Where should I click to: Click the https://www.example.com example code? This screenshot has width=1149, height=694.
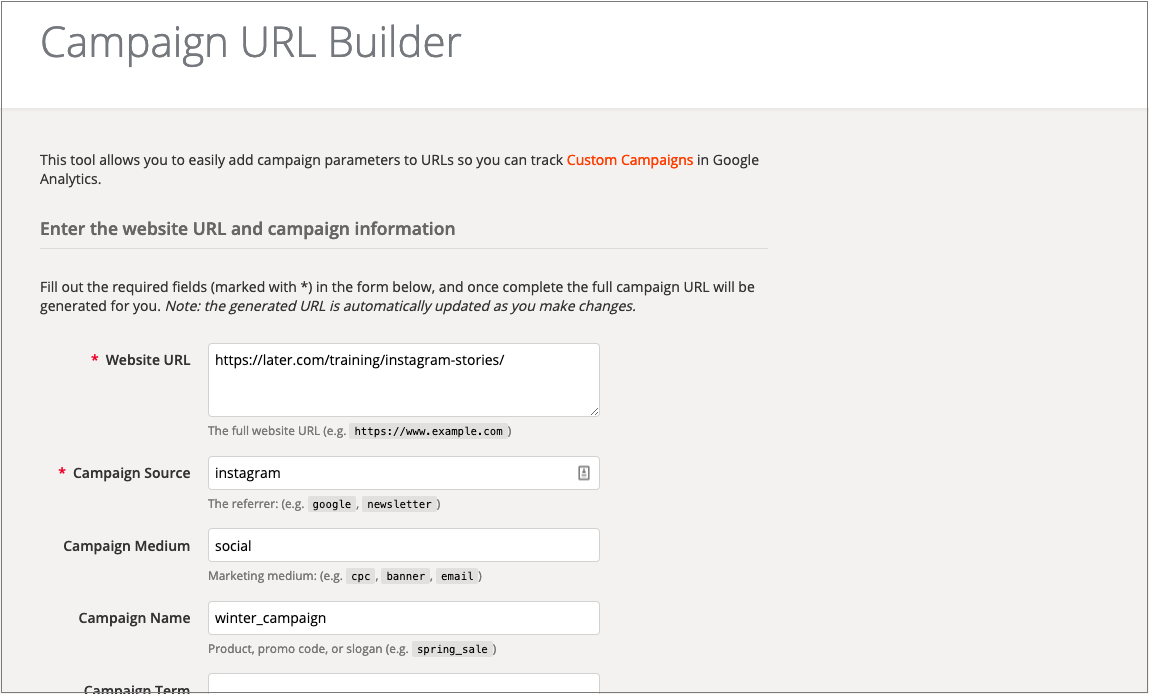click(x=429, y=431)
